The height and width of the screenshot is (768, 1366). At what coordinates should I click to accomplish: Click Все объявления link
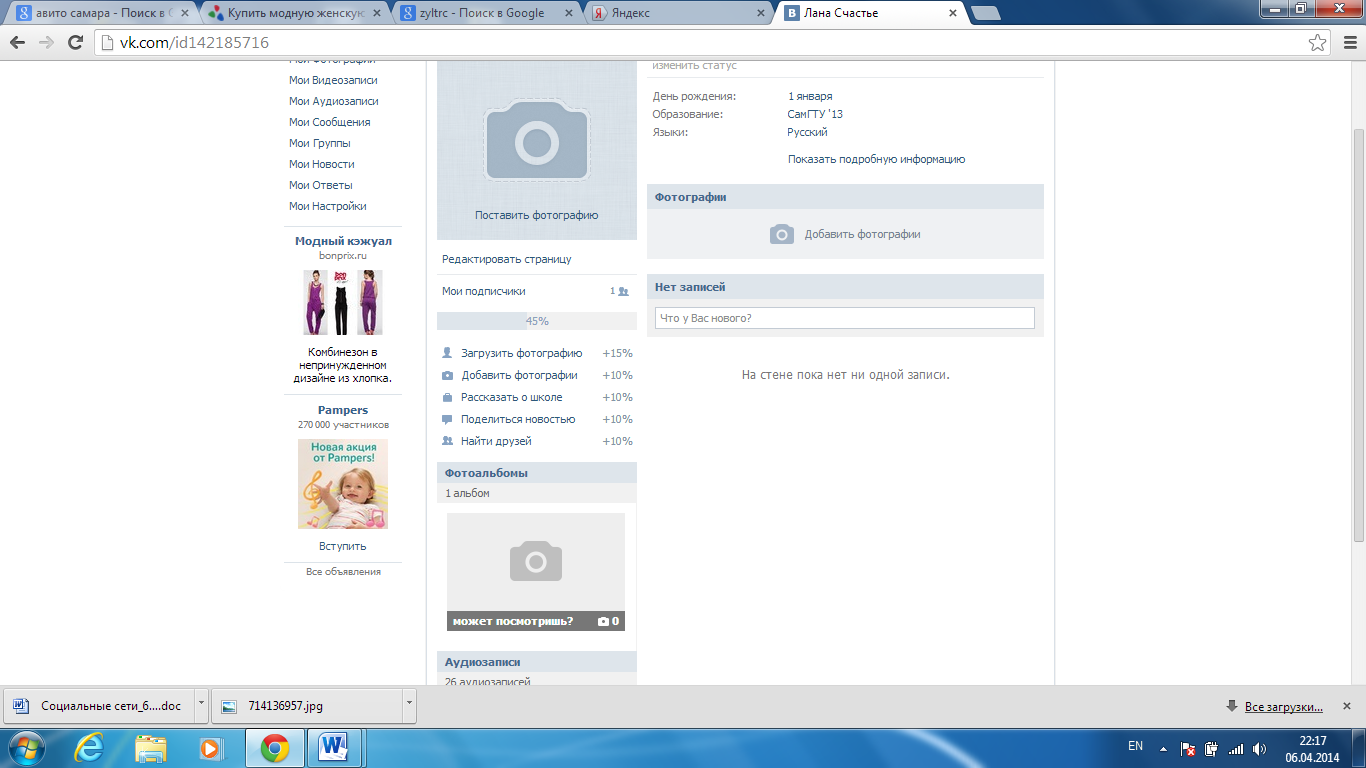343,571
